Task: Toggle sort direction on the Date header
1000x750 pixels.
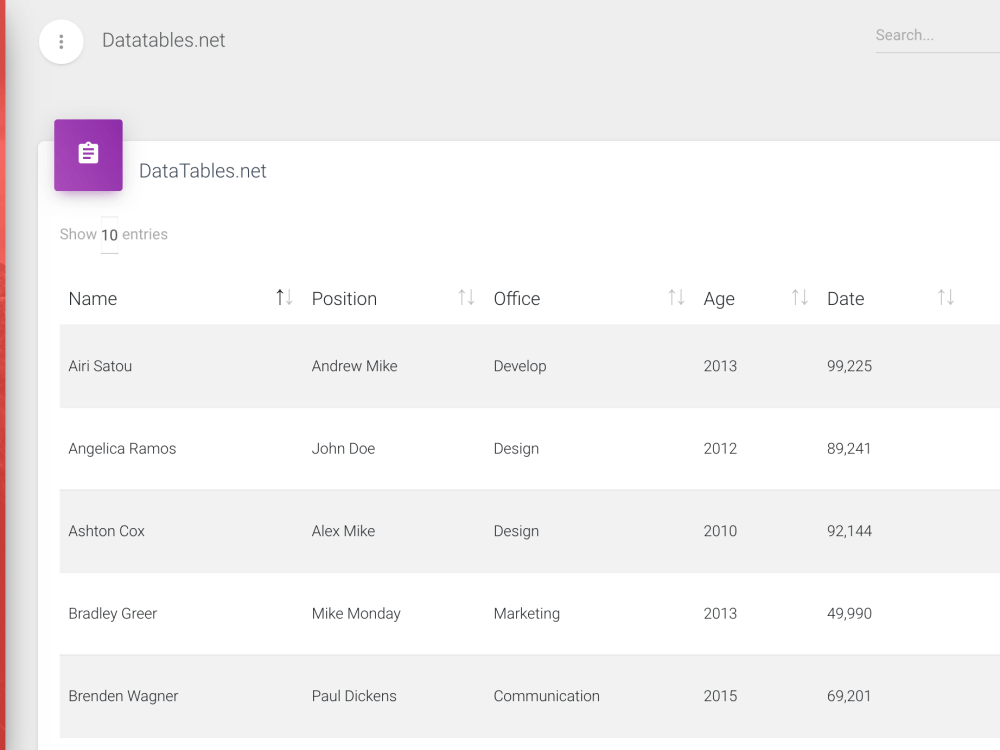Action: pyautogui.click(x=846, y=298)
